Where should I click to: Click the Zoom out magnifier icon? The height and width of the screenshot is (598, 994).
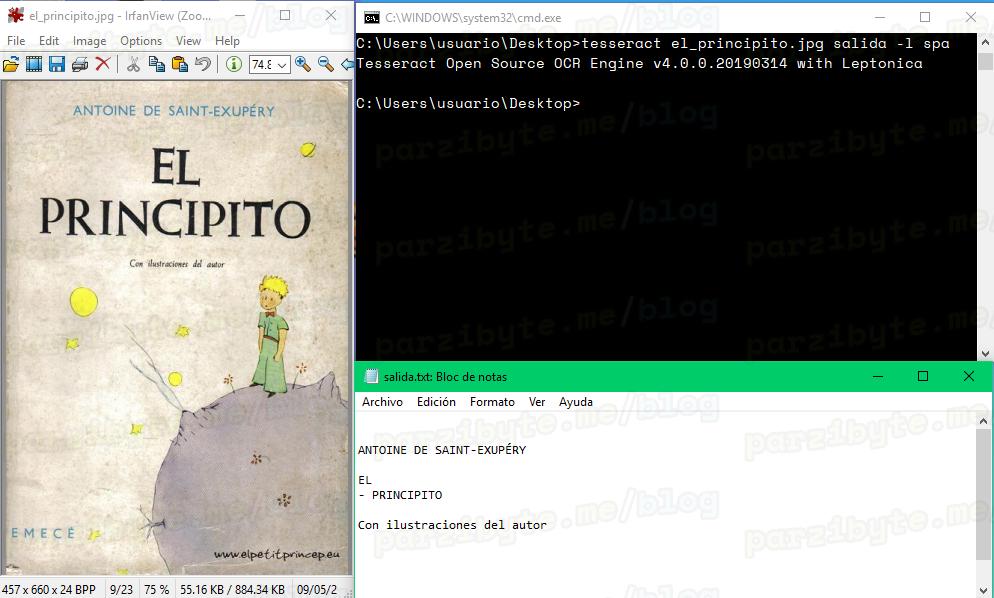(325, 64)
